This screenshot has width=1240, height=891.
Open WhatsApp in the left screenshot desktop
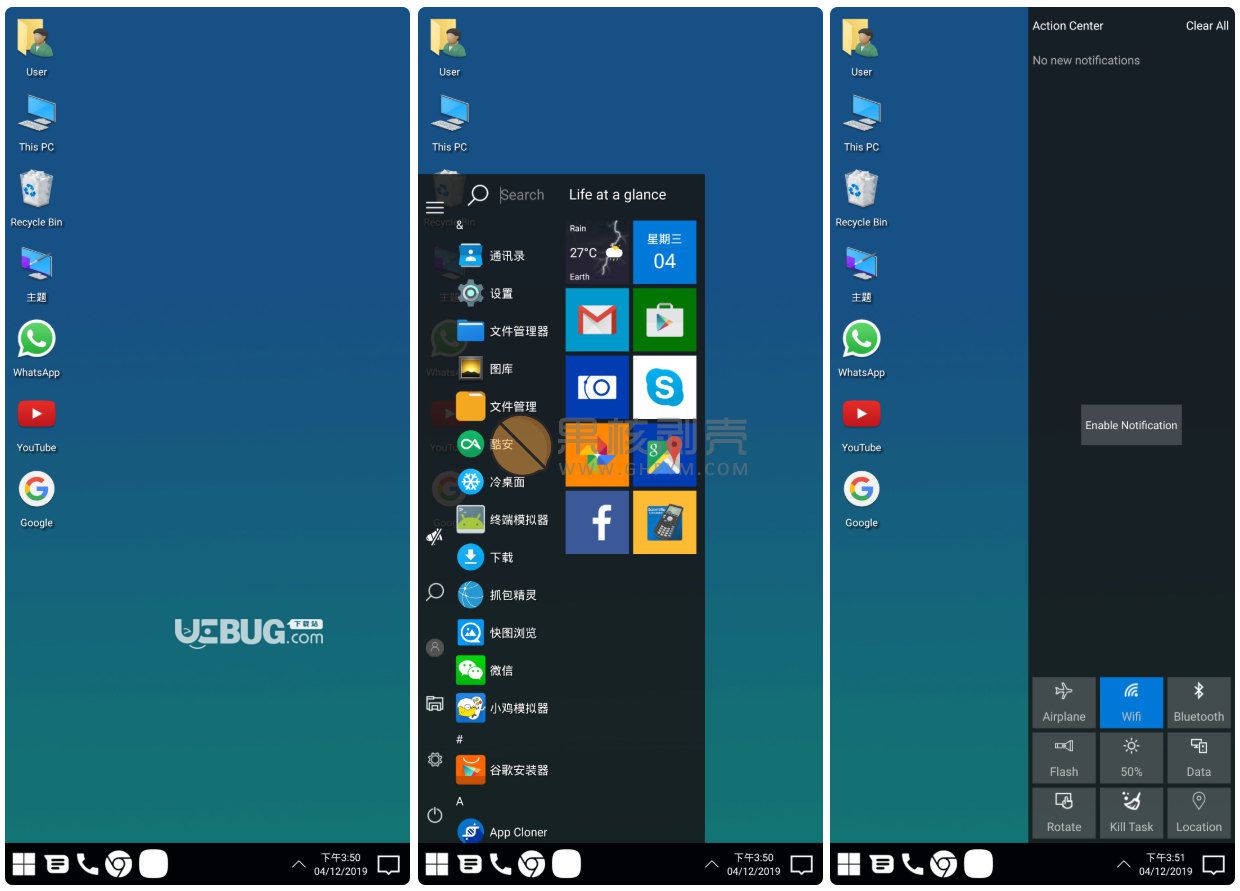tap(36, 348)
